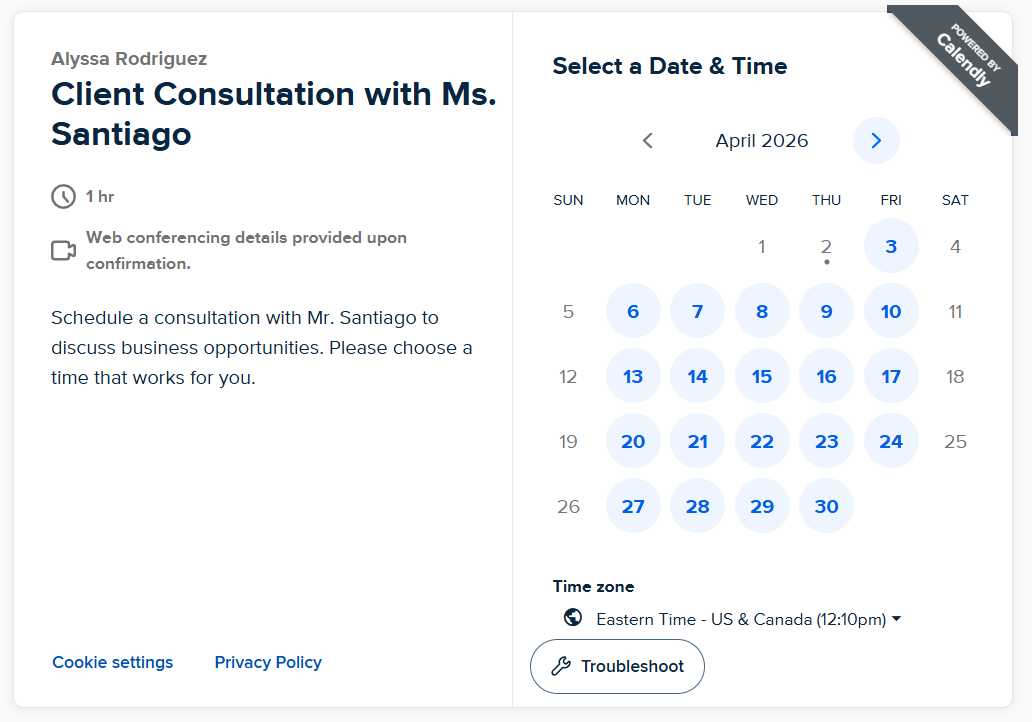This screenshot has height=722, width=1032.
Task: Open the Privacy Policy link
Action: pyautogui.click(x=268, y=662)
